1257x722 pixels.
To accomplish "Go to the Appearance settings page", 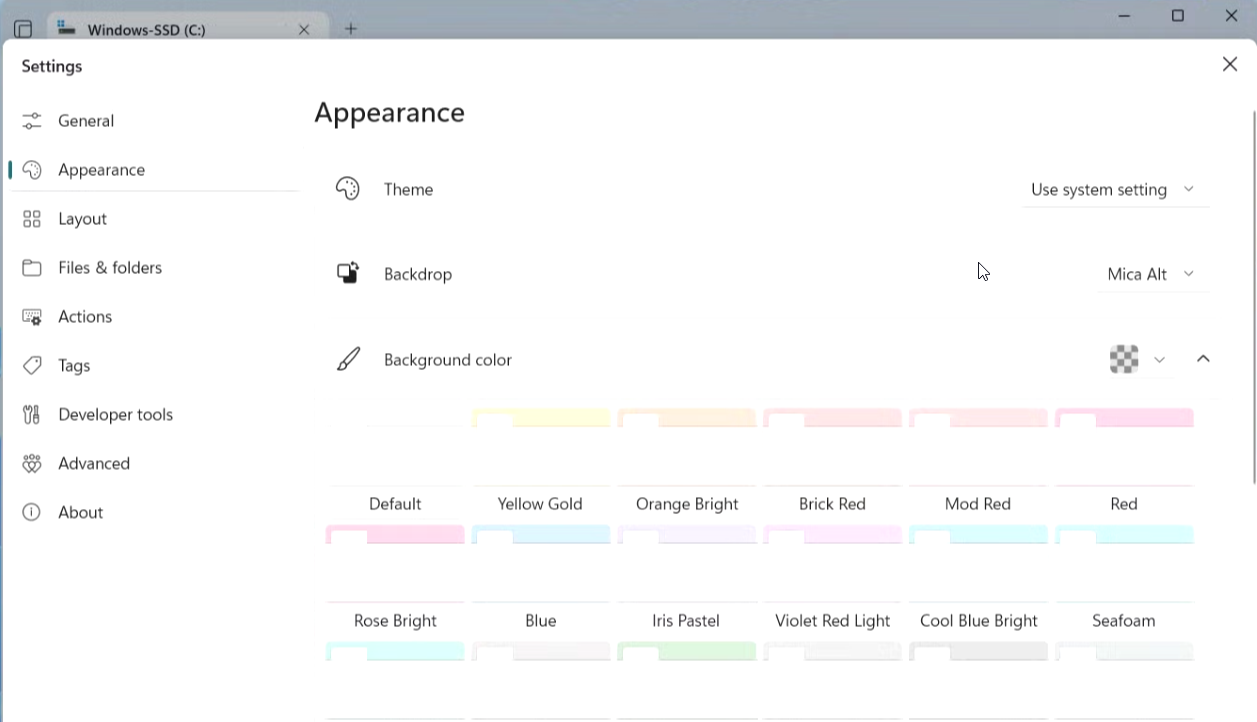I will [x=101, y=170].
